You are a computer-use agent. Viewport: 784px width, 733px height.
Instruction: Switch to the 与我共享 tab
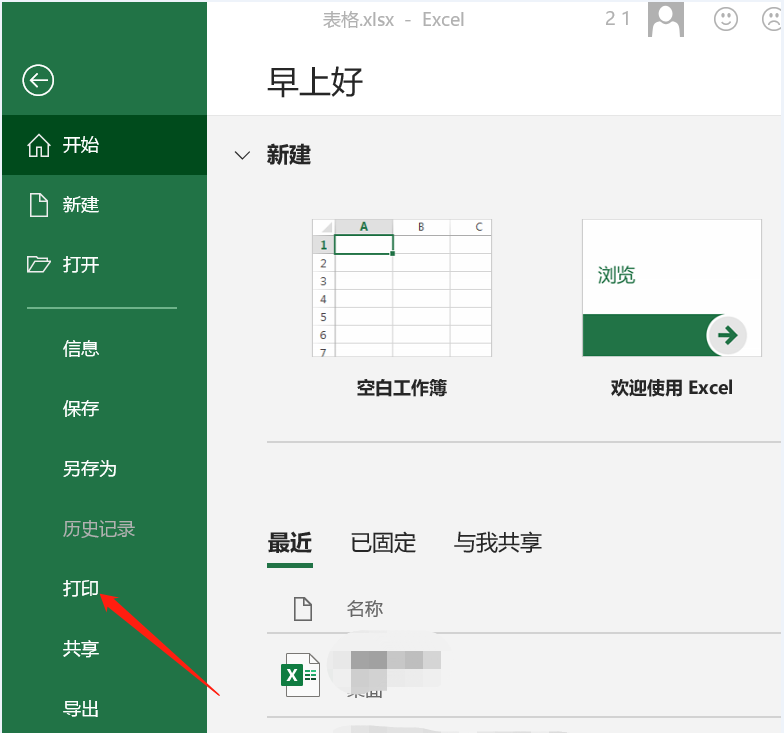click(x=498, y=543)
